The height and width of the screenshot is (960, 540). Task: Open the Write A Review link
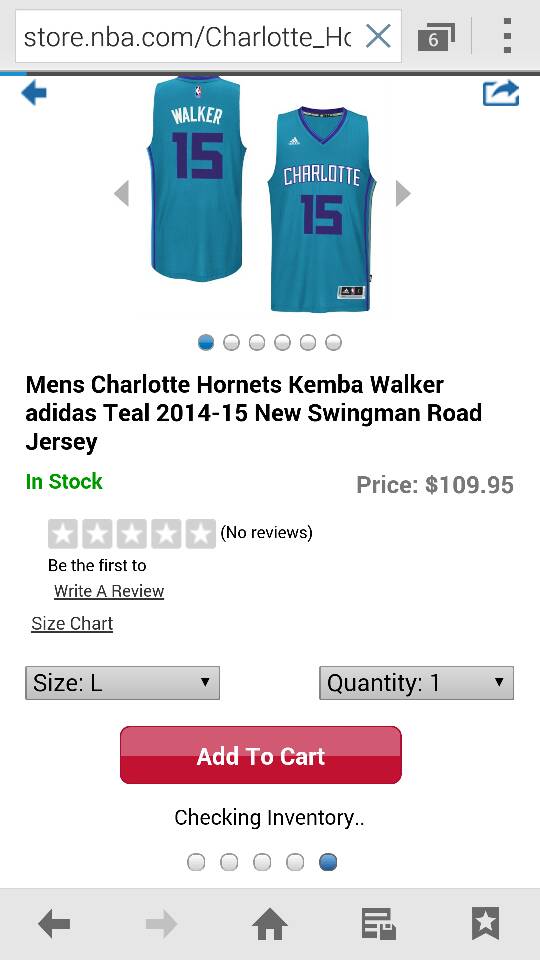[109, 591]
